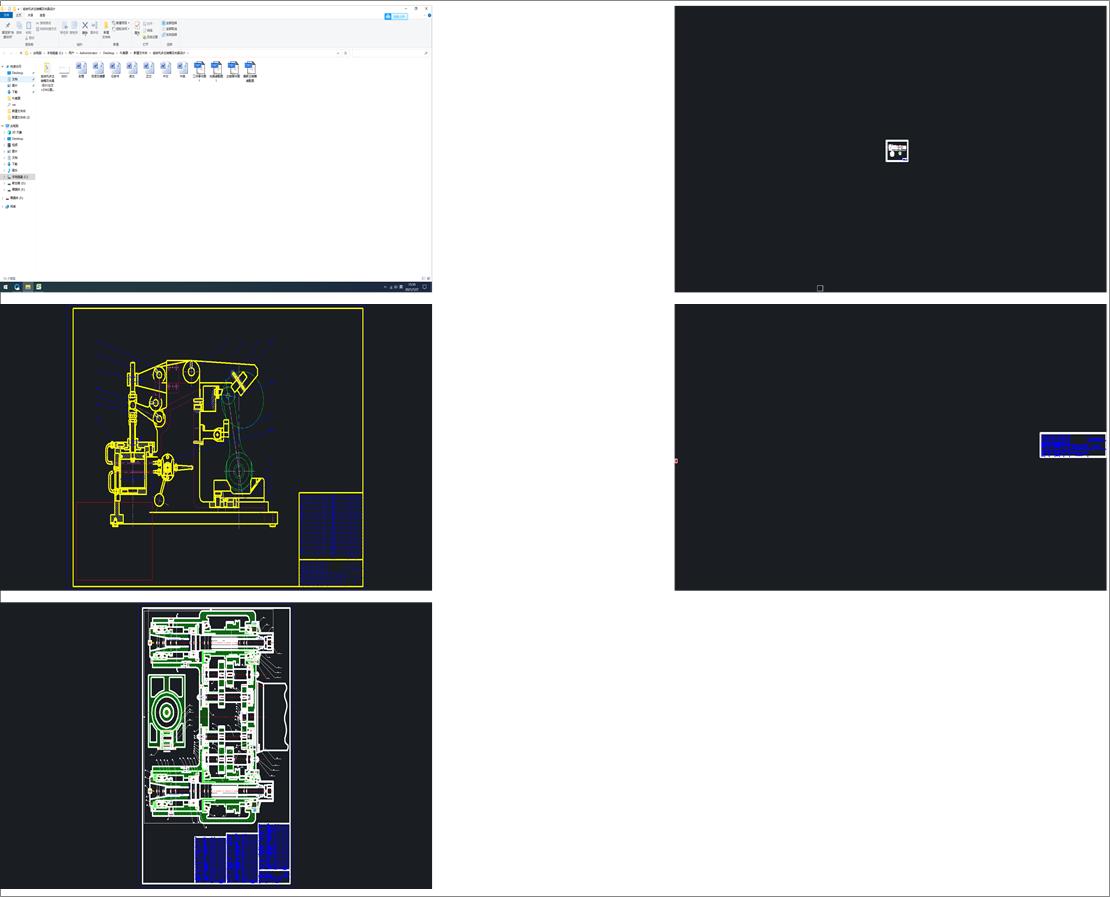Click the File Explorer taskbar icon

click(28, 287)
